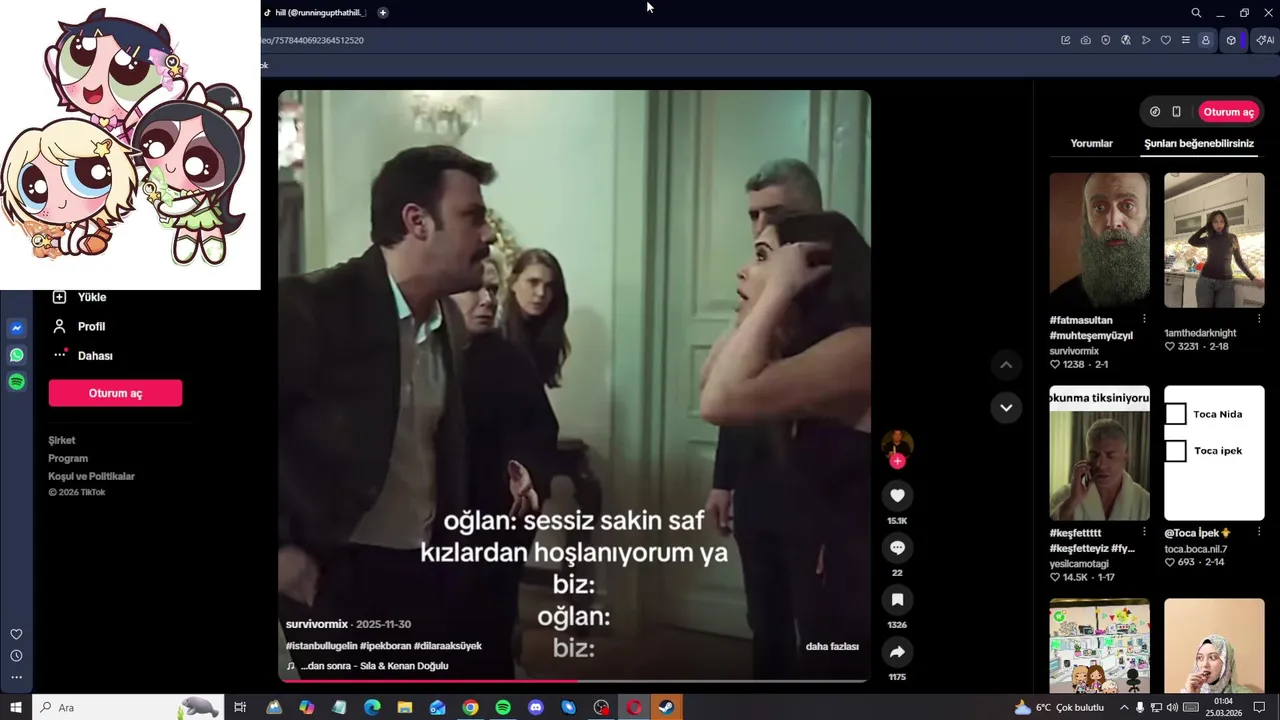Screen dimensions: 1280x720
Task: Open the Şirket footer link
Action: point(62,440)
